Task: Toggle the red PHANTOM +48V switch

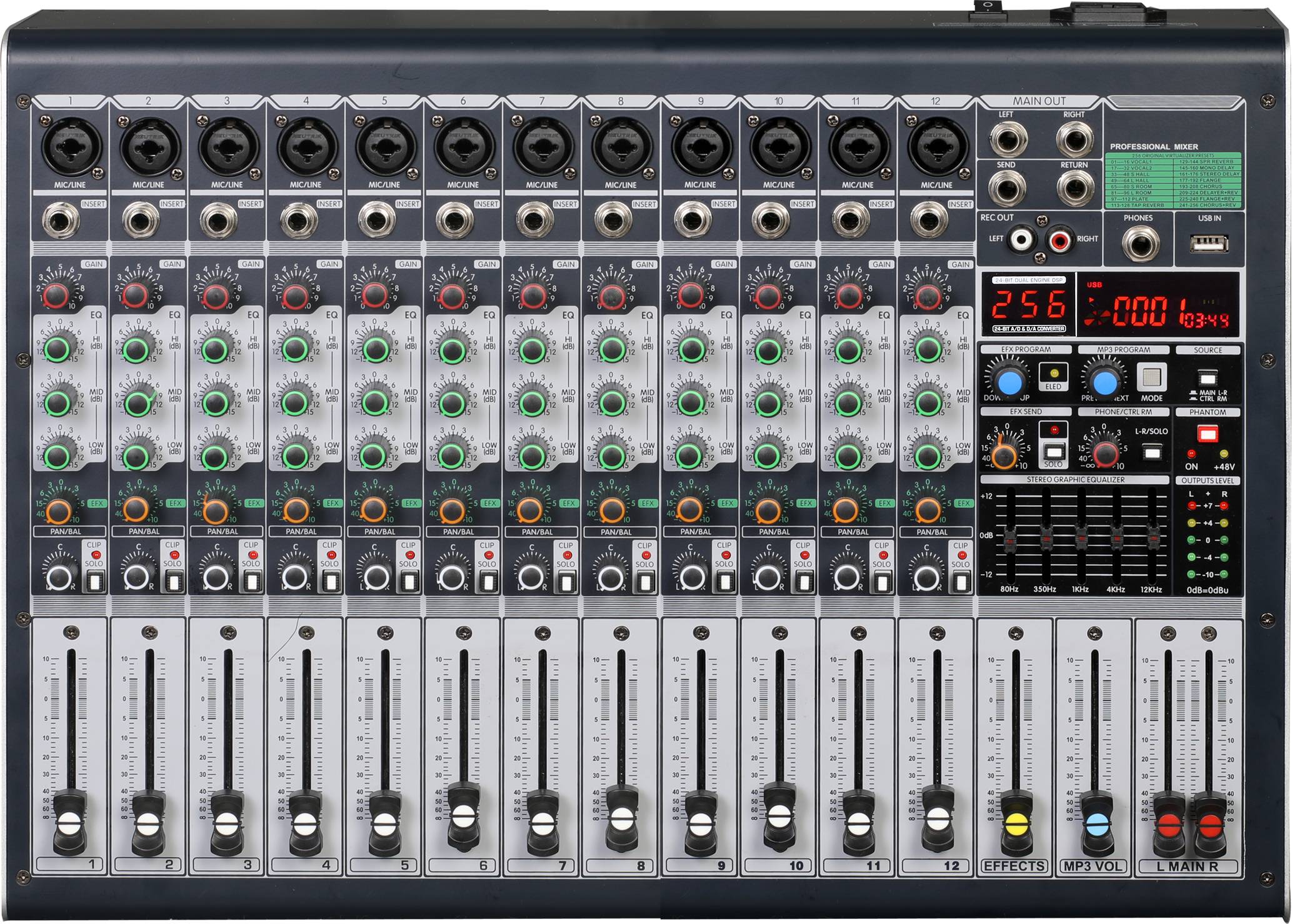Action: click(1208, 434)
